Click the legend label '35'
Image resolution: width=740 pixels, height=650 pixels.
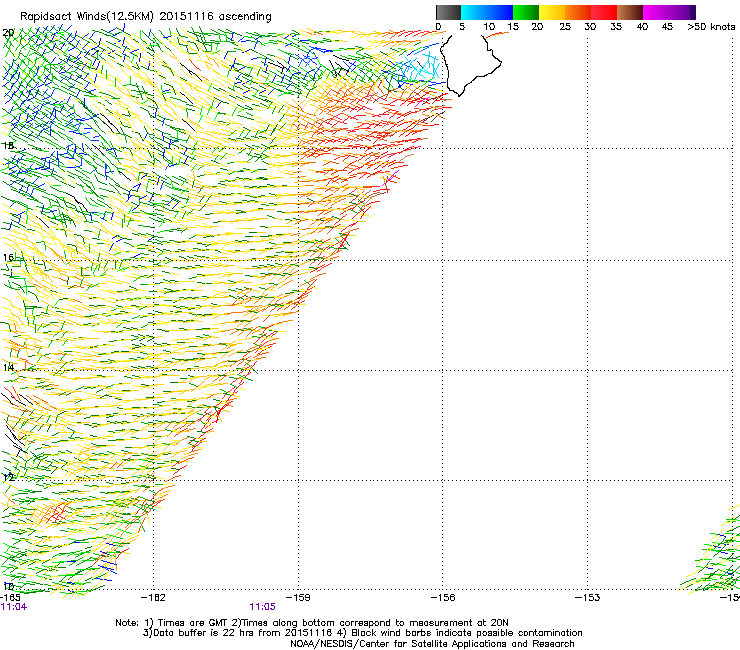coord(616,27)
